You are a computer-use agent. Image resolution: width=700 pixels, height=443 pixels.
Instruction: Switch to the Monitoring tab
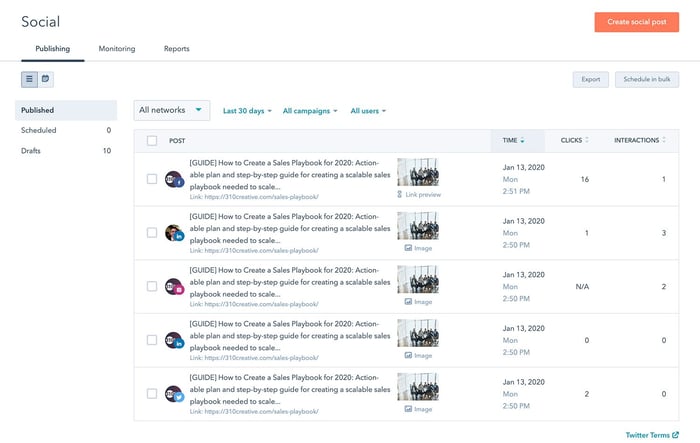click(117, 49)
